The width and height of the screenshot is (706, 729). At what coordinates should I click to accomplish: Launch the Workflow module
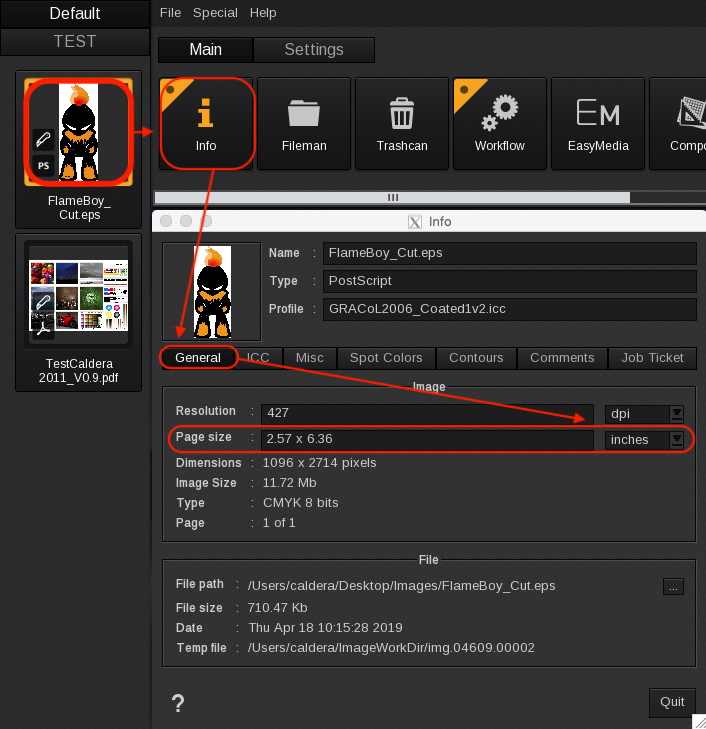(x=500, y=125)
